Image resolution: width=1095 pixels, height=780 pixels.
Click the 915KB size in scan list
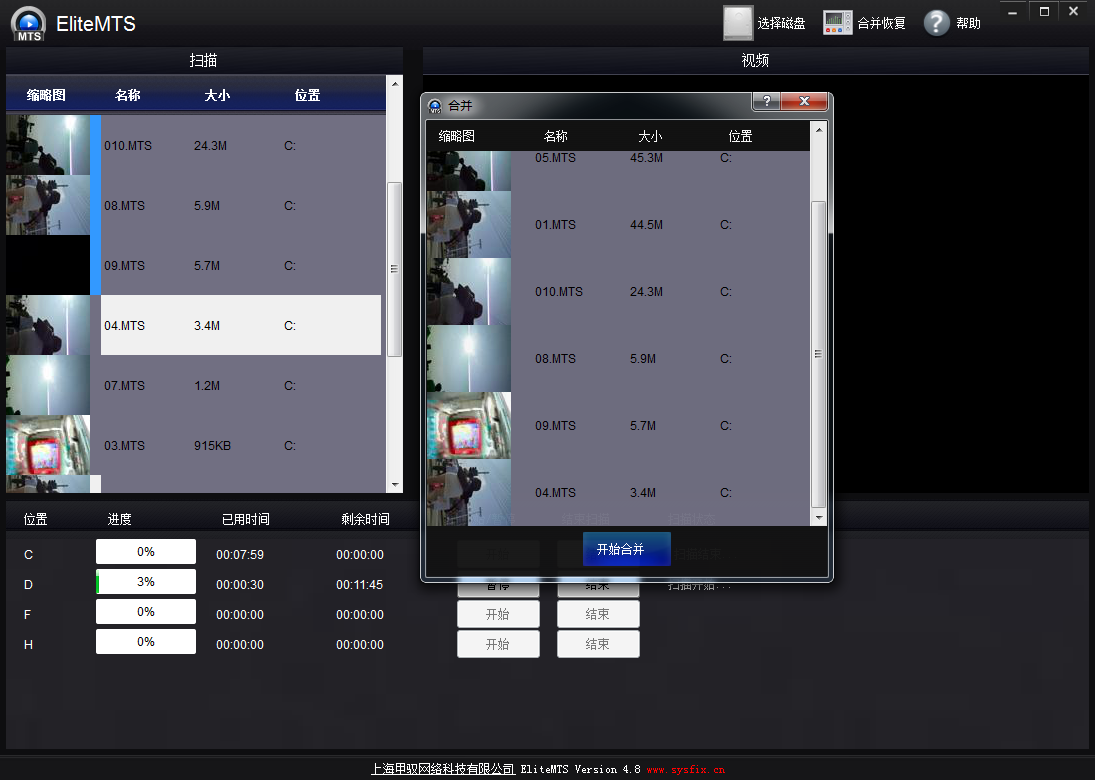[x=212, y=446]
